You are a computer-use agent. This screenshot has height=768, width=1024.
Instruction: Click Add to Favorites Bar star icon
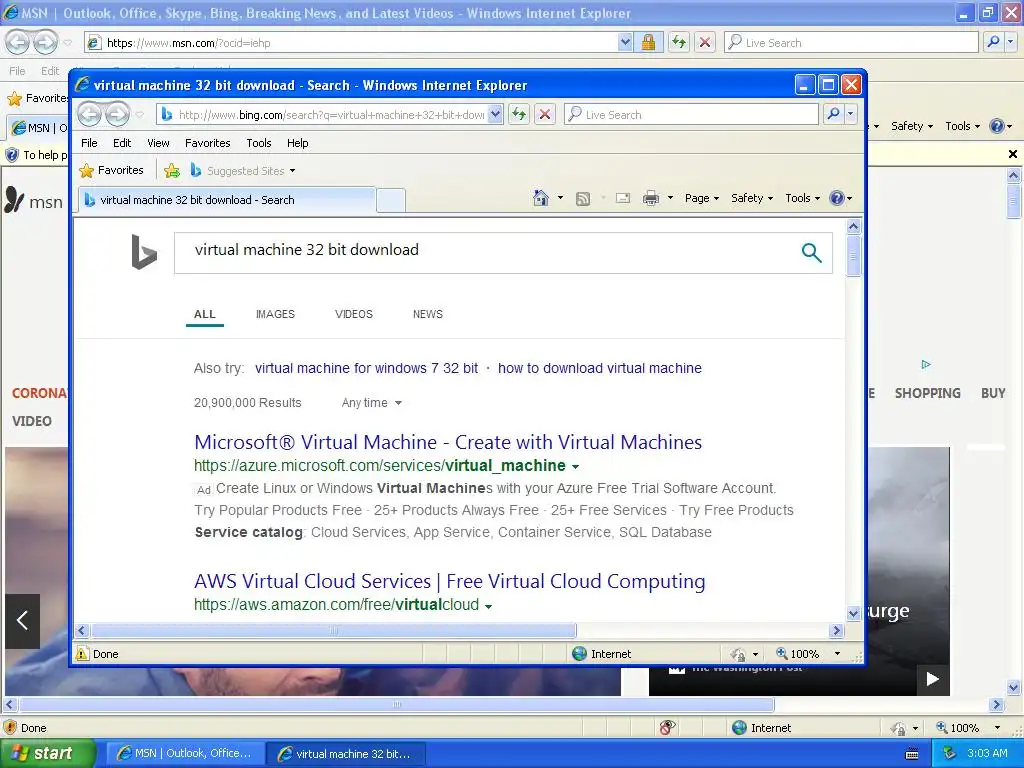172,170
